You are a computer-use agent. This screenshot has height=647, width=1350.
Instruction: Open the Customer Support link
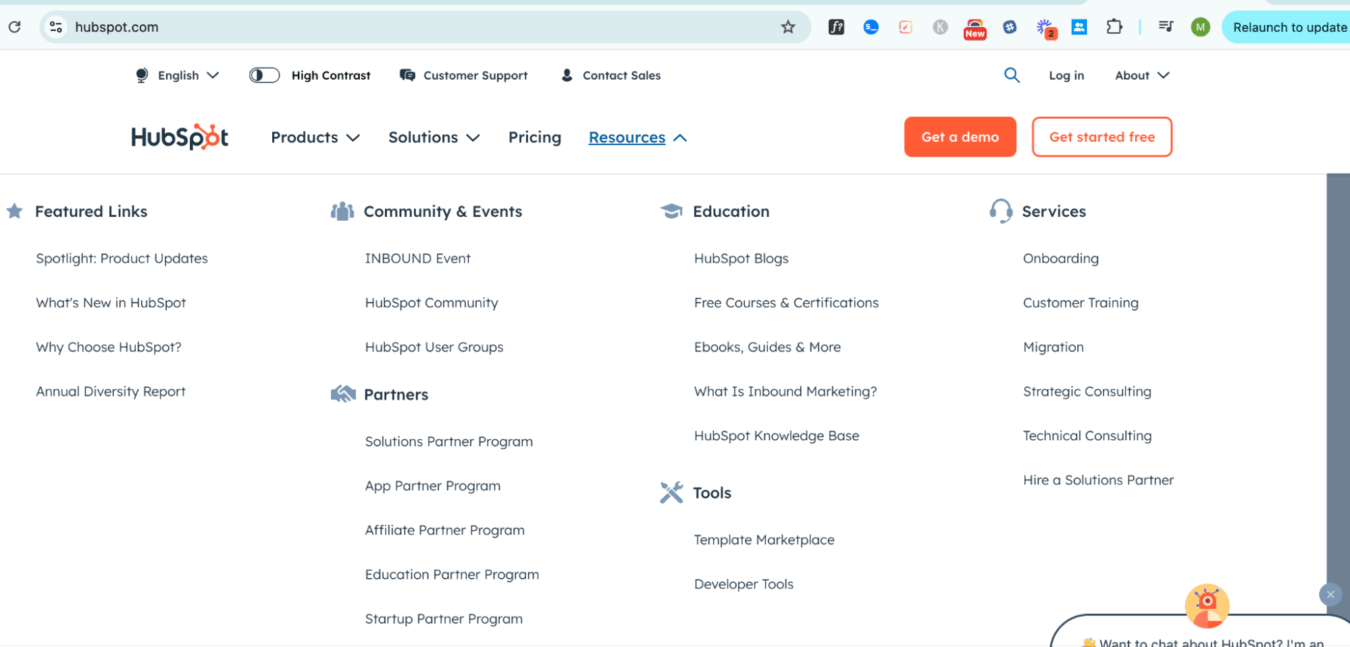click(x=464, y=75)
